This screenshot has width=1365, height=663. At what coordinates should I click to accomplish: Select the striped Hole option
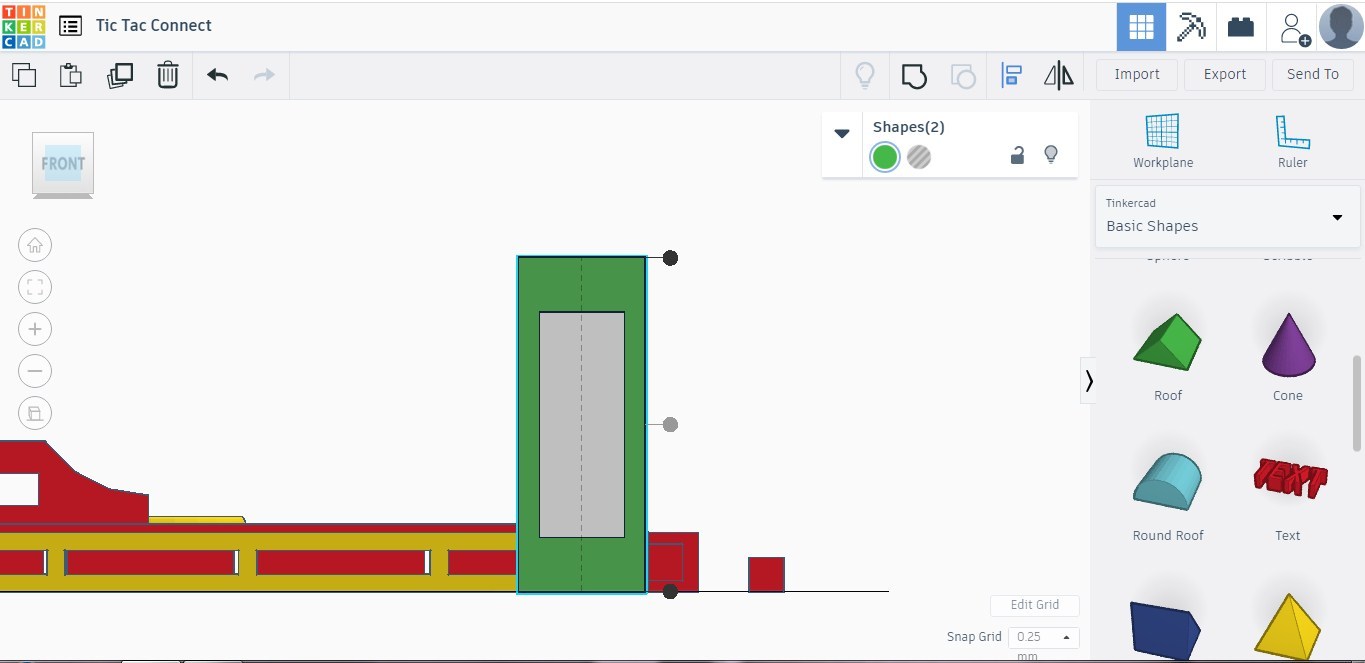pos(919,157)
